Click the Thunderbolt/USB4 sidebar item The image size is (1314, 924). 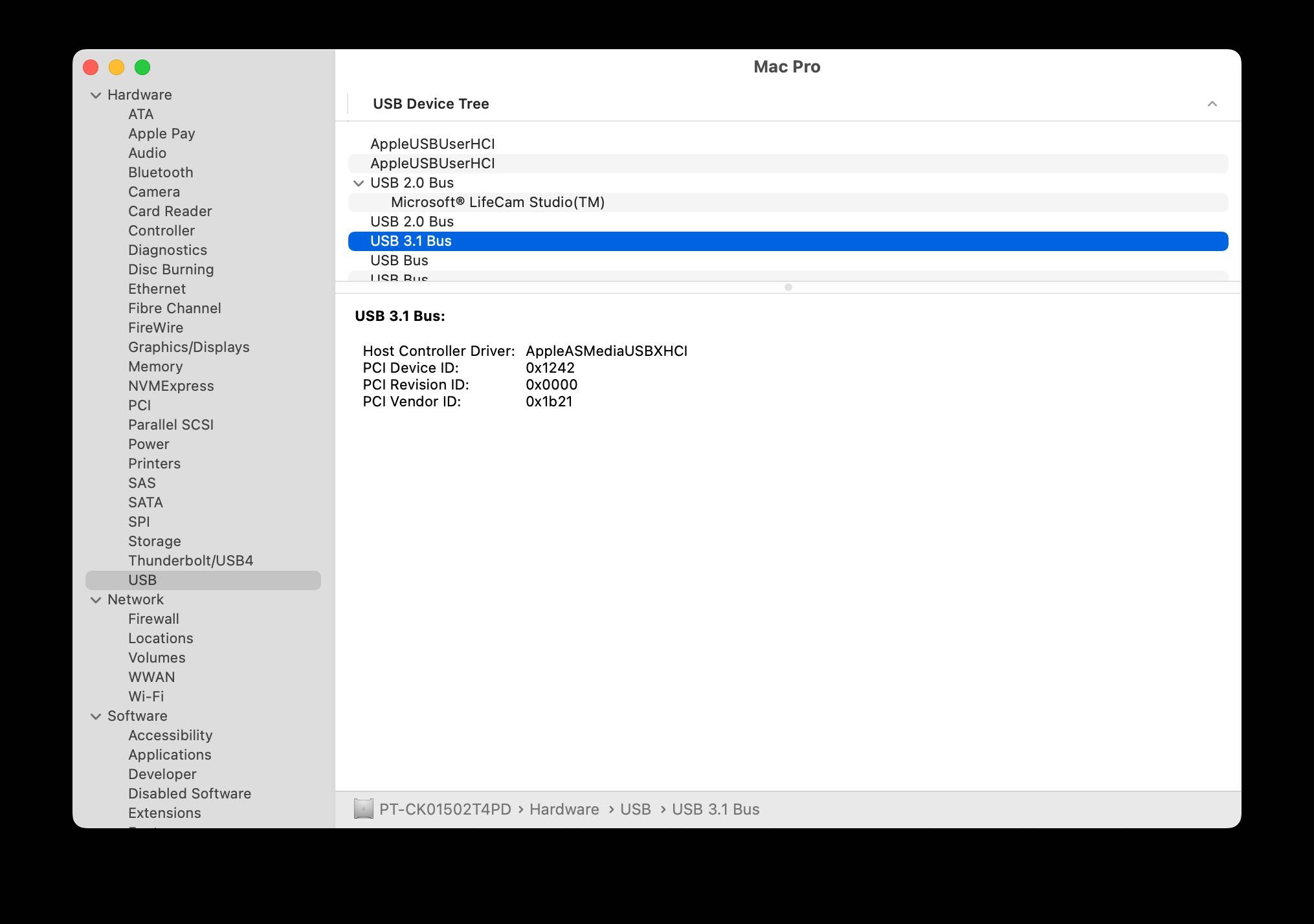pos(191,560)
